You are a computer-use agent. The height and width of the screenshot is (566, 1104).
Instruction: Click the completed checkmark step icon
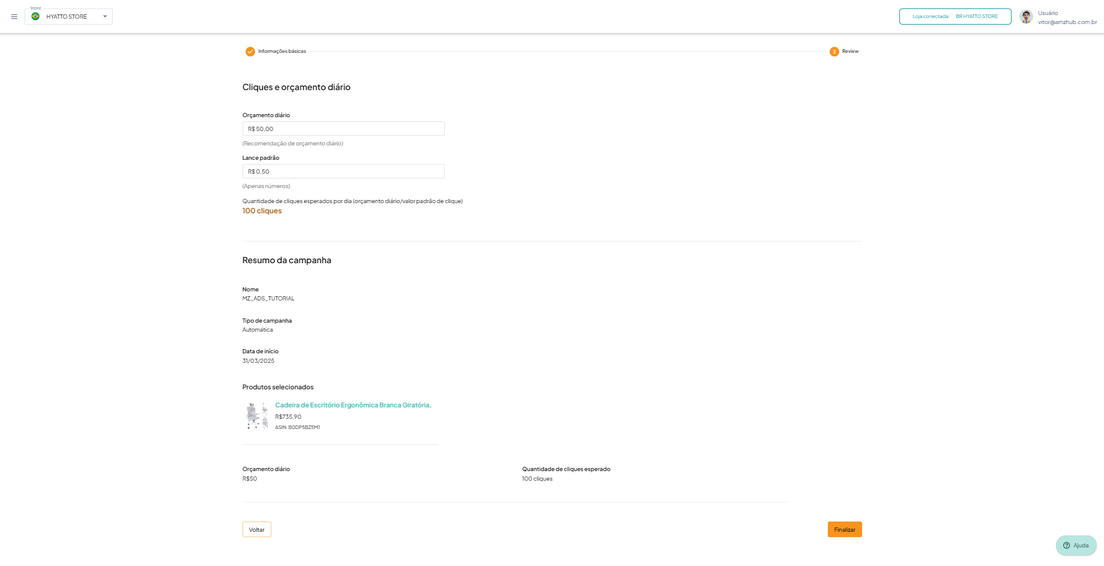point(250,52)
